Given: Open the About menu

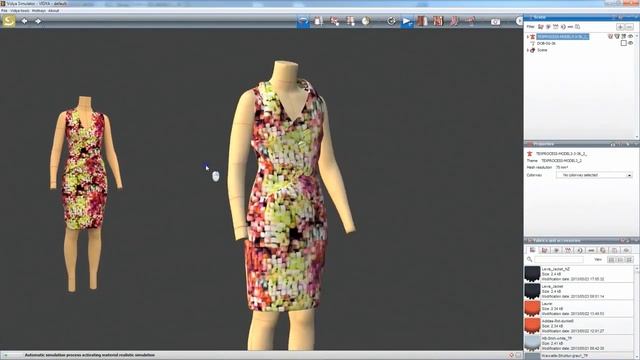Looking at the screenshot, I should pyautogui.click(x=54, y=11).
